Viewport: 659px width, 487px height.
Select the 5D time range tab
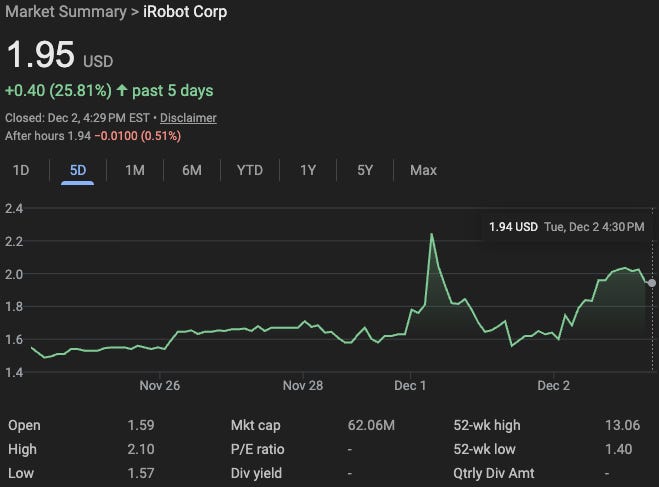click(78, 170)
